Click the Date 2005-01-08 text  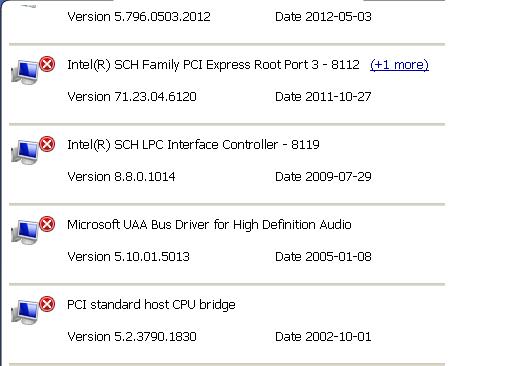tap(323, 257)
